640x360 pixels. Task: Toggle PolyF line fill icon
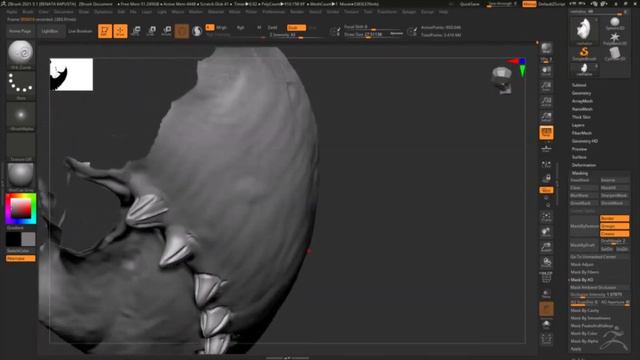[x=546, y=278]
